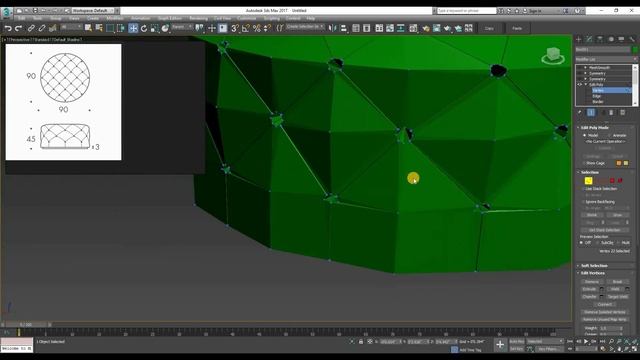
Task: Open the Reference Coordinate System dropdown
Action: pos(182,27)
